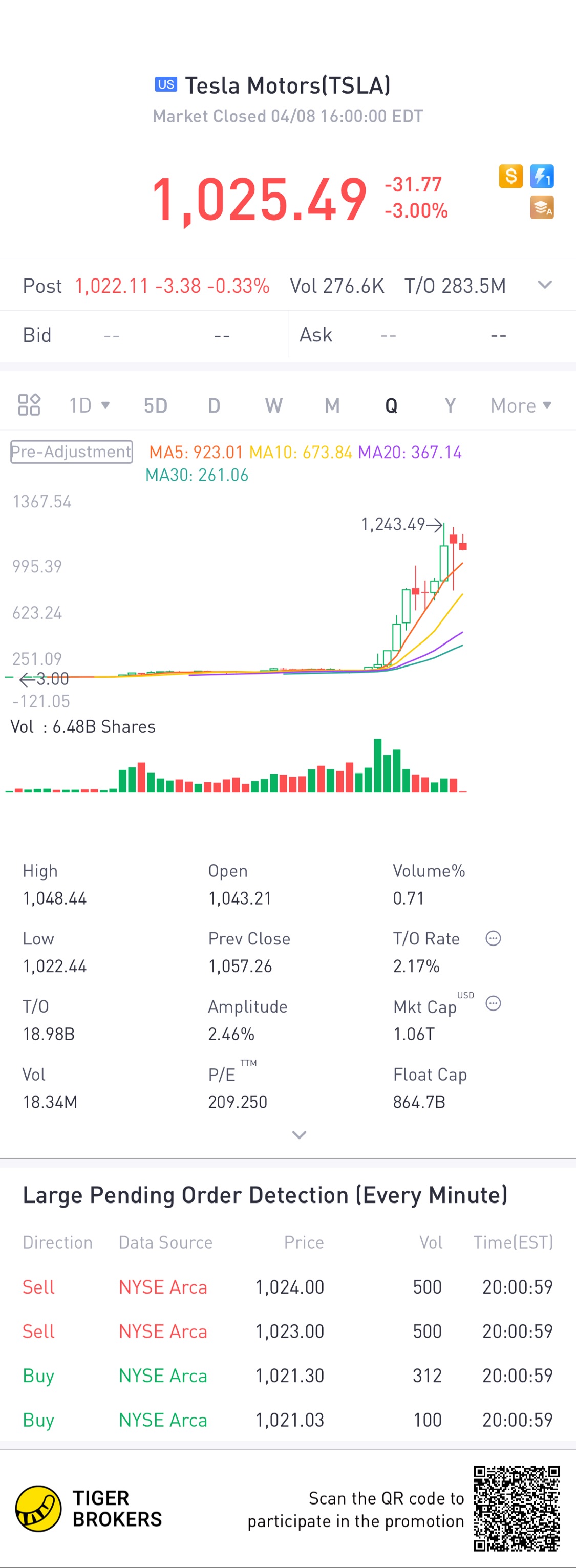Image resolution: width=576 pixels, height=1568 pixels.
Task: Open Mkt Cap info bubble icon
Action: coord(493,1003)
